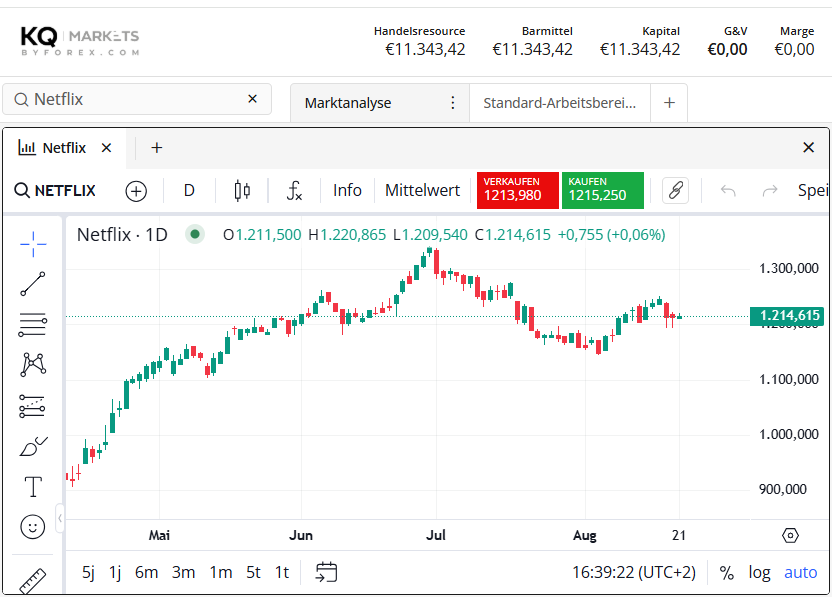This screenshot has width=832, height=597.
Task: Click the chart link icon
Action: coord(675,191)
